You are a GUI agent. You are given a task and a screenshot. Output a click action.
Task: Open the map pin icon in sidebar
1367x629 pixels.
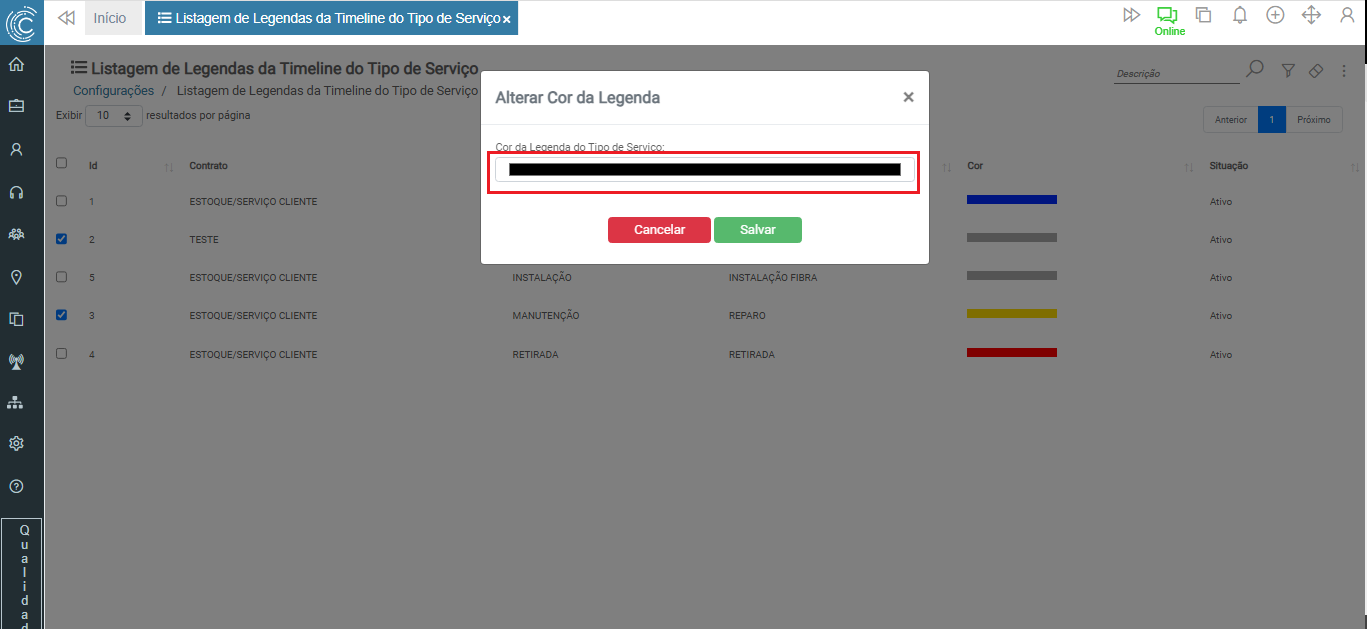coord(16,277)
